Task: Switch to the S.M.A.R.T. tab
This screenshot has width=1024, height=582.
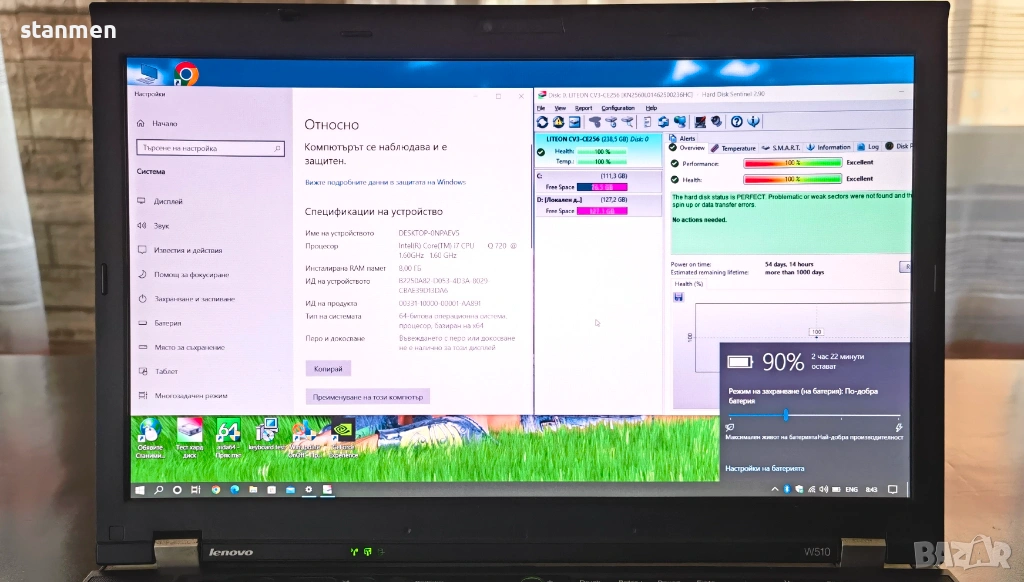Action: pos(781,148)
